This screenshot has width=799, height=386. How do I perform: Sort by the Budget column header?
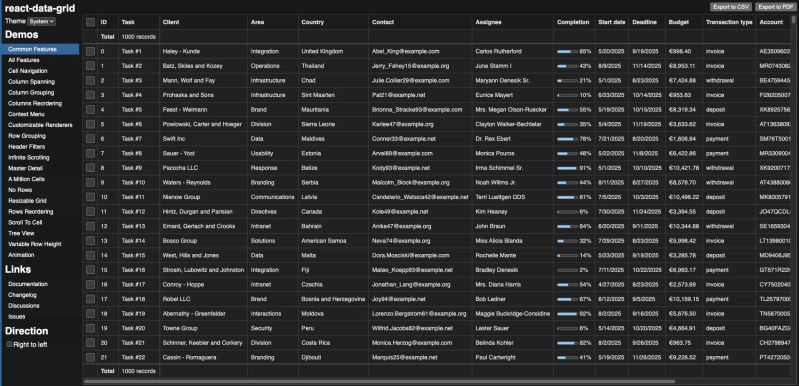pyautogui.click(x=684, y=22)
